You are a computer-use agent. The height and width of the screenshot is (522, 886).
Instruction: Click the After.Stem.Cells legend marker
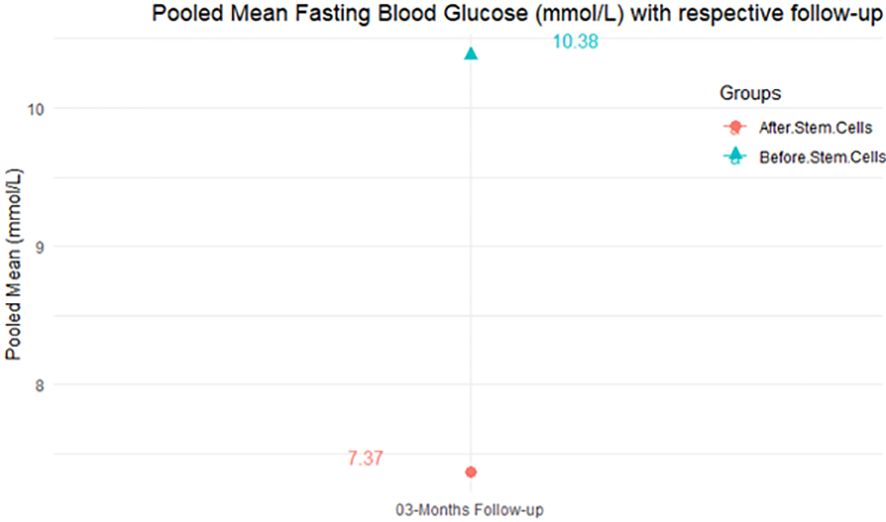tap(735, 128)
